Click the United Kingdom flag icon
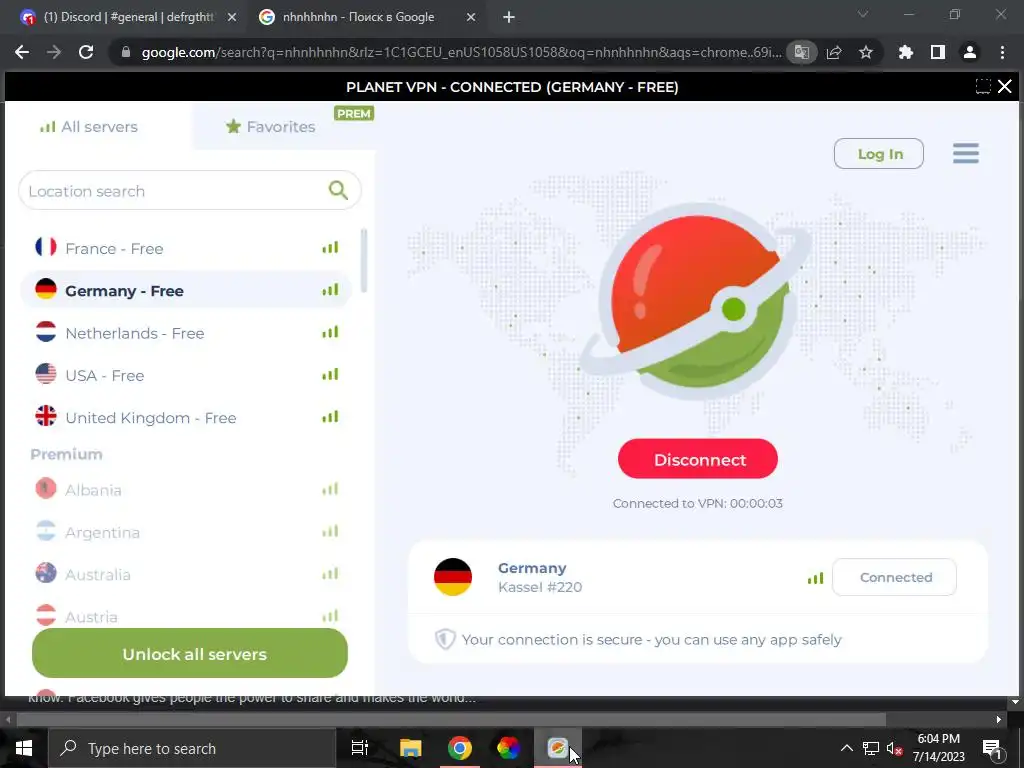This screenshot has height=768, width=1024. click(x=46, y=416)
